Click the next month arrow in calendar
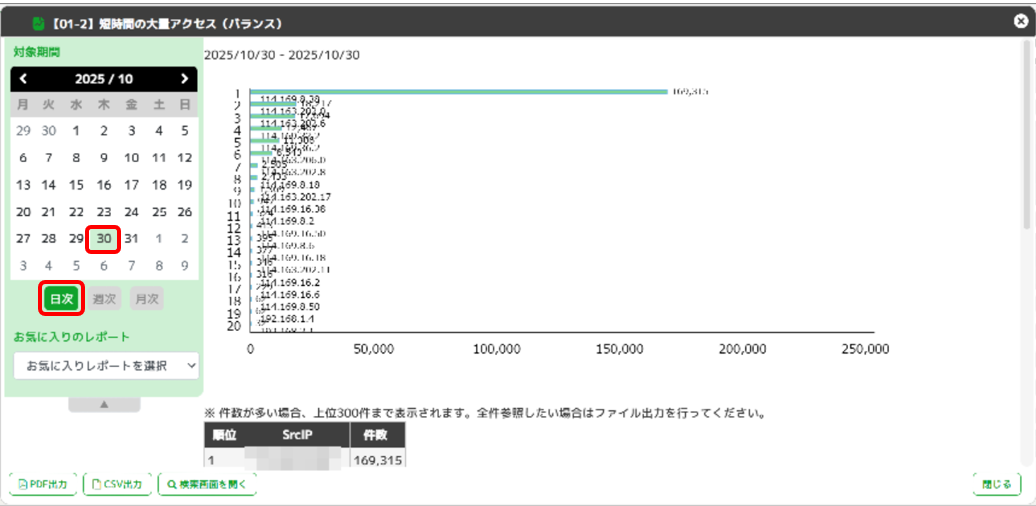This screenshot has height=506, width=1036. click(x=184, y=78)
